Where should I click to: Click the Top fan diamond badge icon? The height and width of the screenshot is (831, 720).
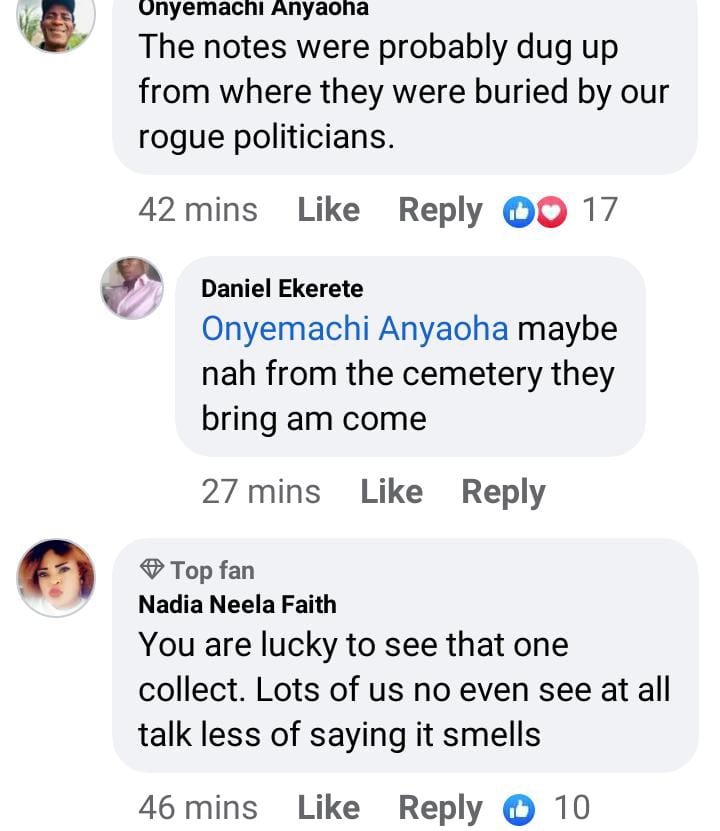pos(152,570)
